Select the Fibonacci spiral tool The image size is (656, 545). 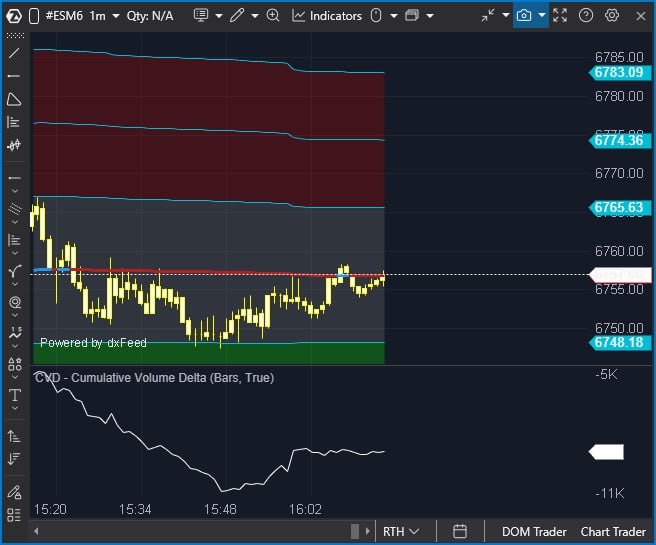[15, 302]
